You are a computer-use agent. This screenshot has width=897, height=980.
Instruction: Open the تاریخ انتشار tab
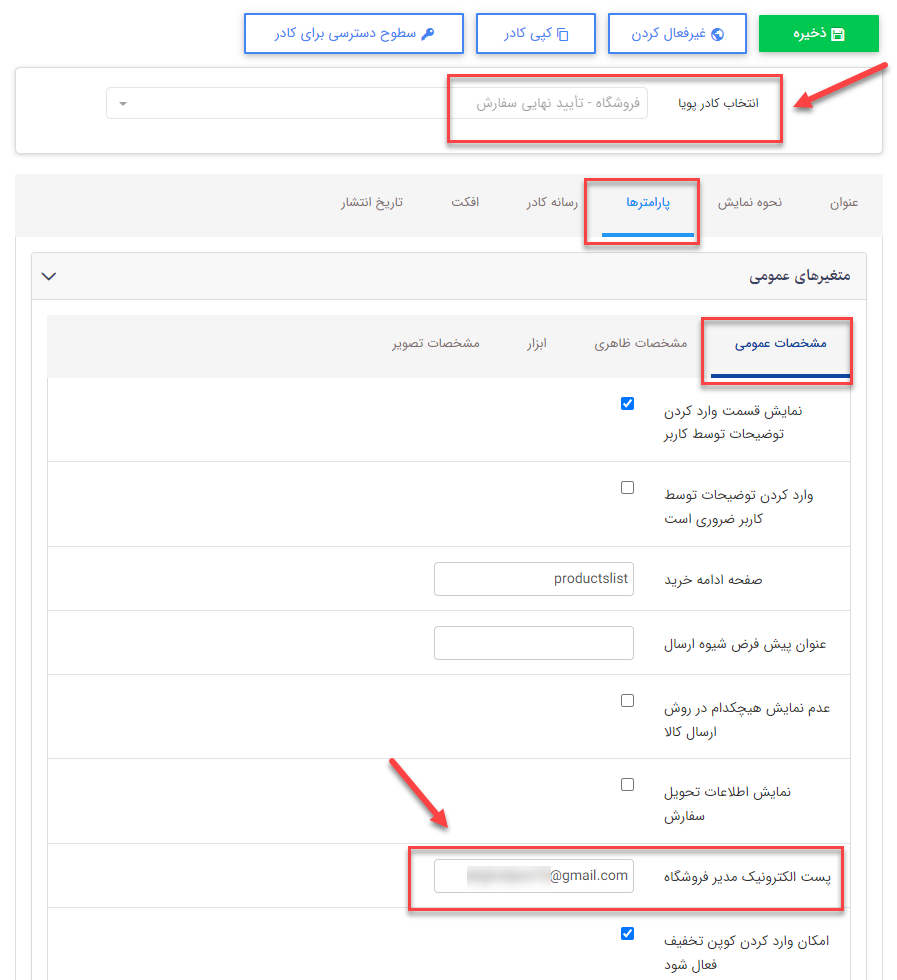point(372,202)
